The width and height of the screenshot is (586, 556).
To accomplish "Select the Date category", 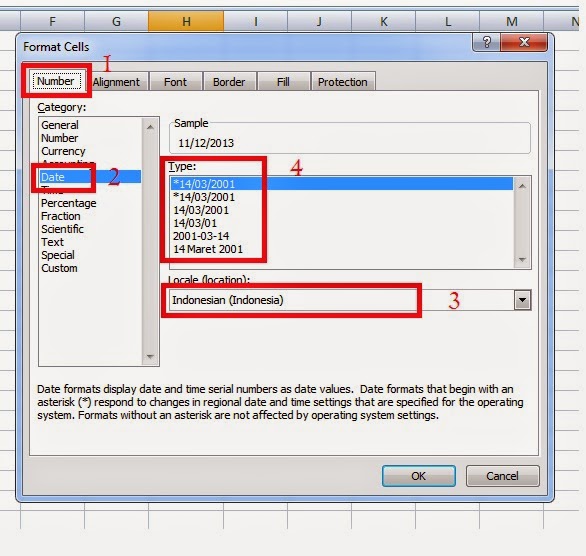I will [x=90, y=177].
